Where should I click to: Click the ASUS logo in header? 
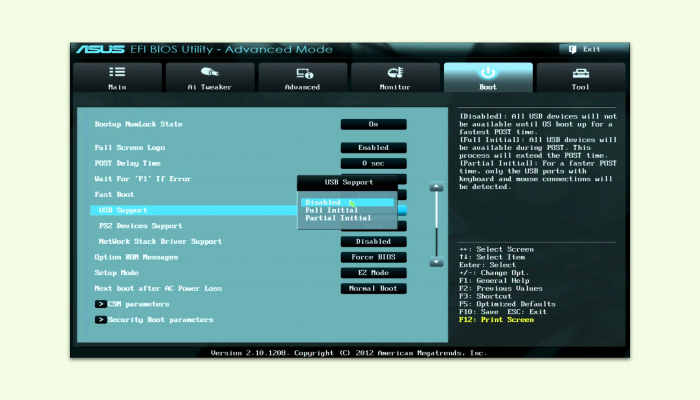pos(100,49)
